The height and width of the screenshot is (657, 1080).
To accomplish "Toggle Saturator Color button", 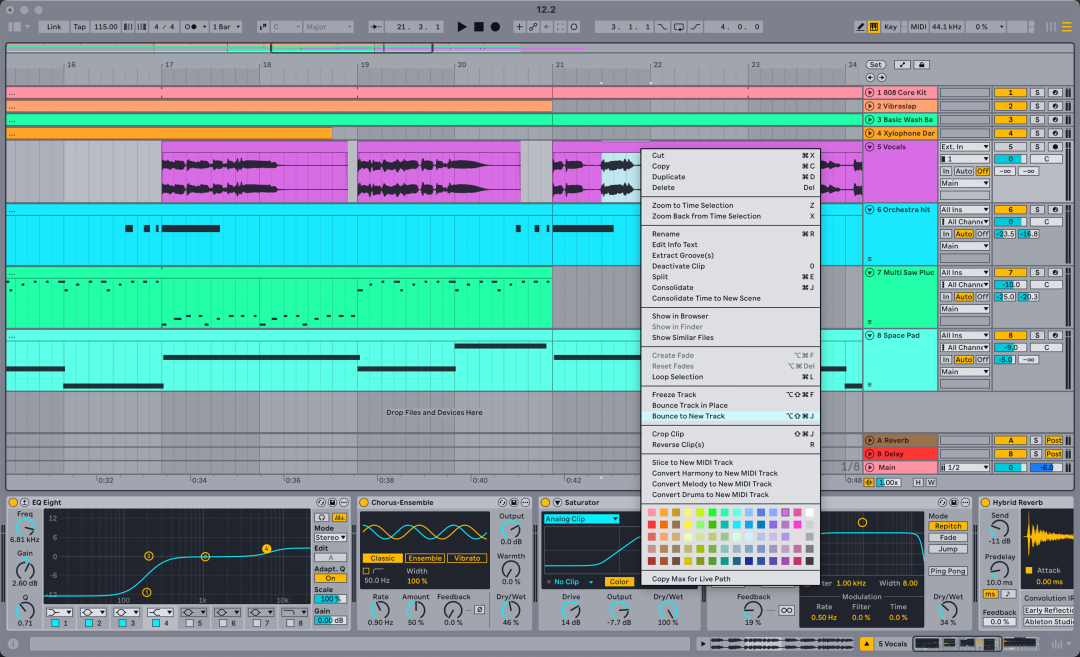I will click(619, 582).
